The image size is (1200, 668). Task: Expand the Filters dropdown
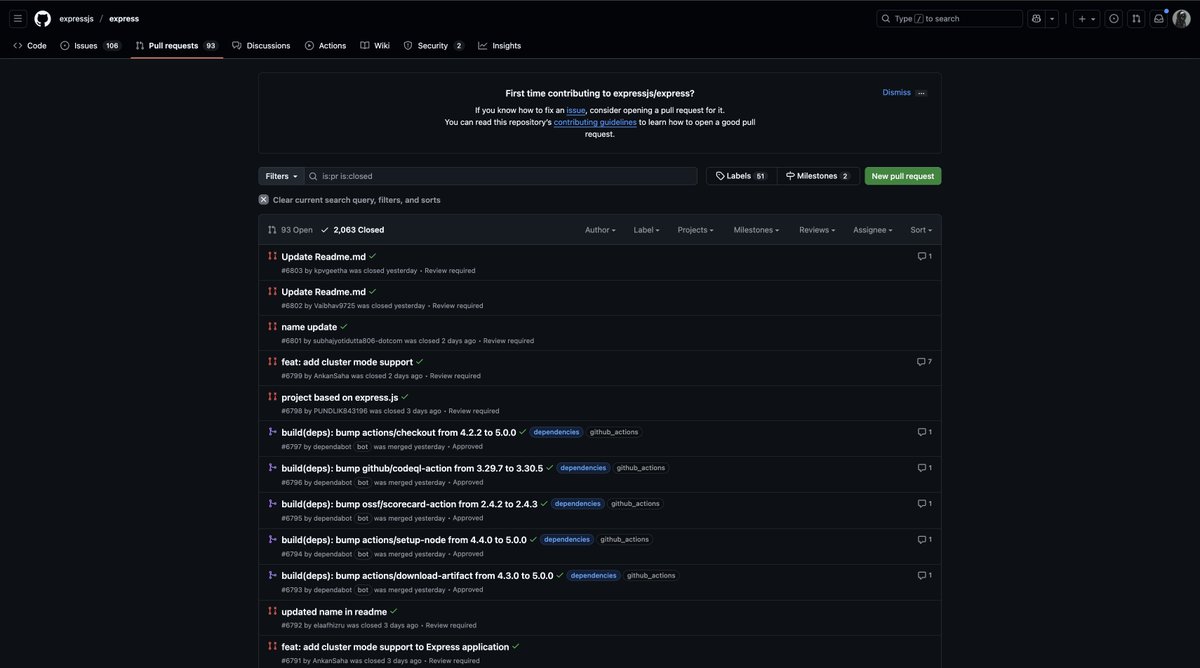(x=281, y=176)
